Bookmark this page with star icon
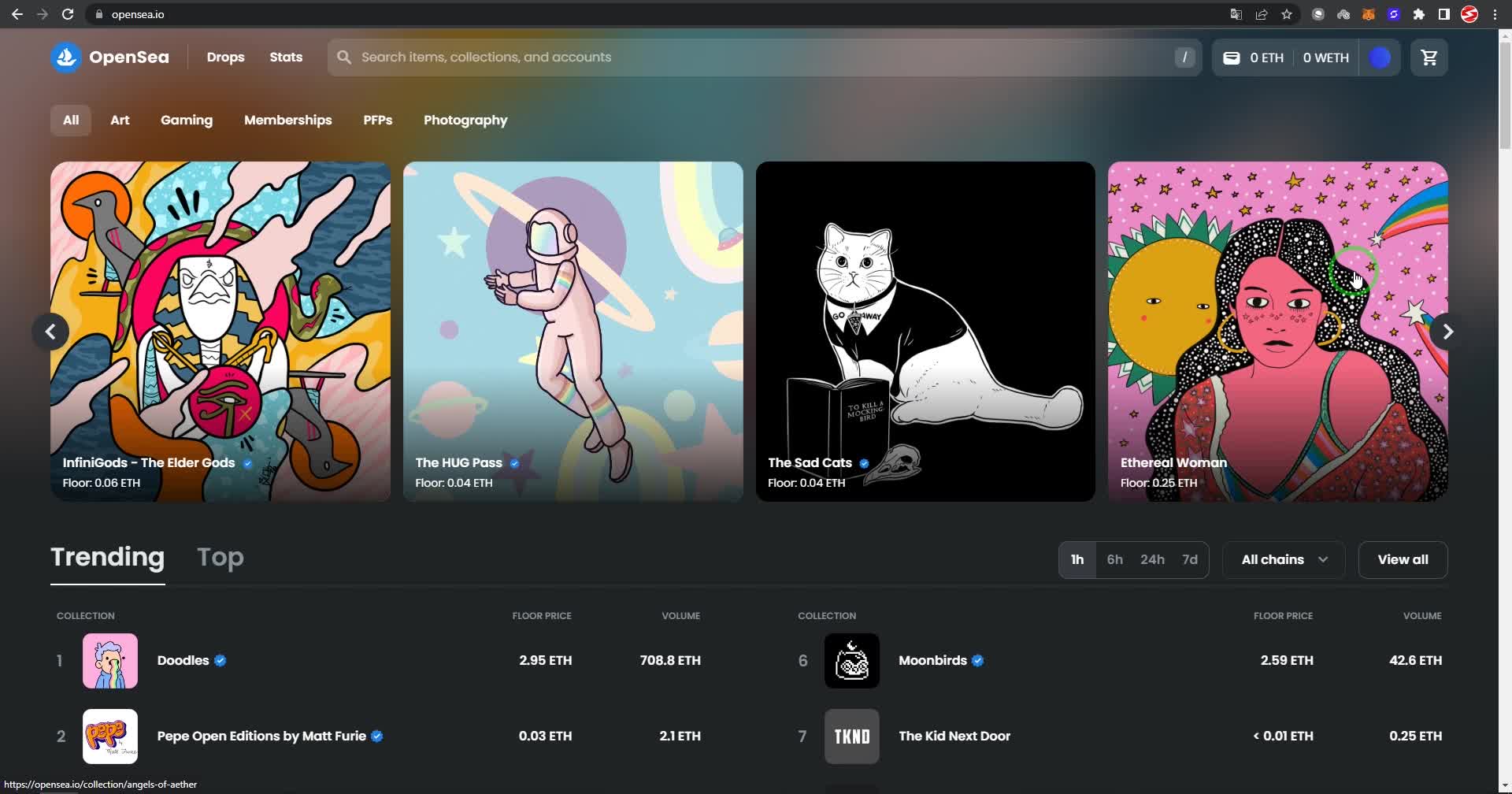Image resolution: width=1512 pixels, height=794 pixels. pos(1287,14)
